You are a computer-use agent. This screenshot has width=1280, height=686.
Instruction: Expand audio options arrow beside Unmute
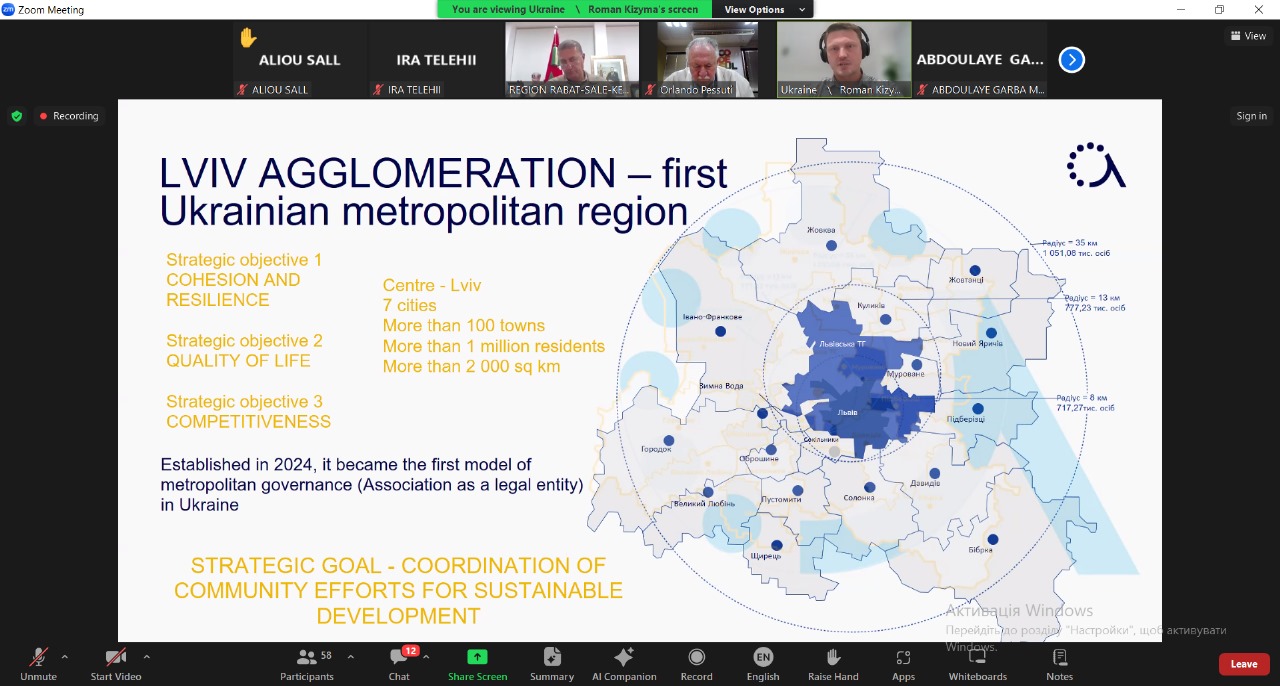(65, 657)
